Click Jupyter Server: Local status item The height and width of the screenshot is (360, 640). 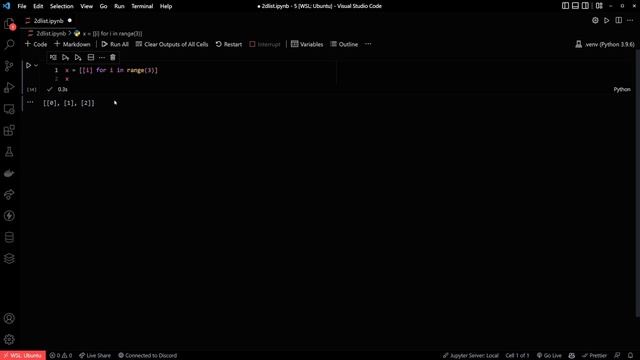471,356
